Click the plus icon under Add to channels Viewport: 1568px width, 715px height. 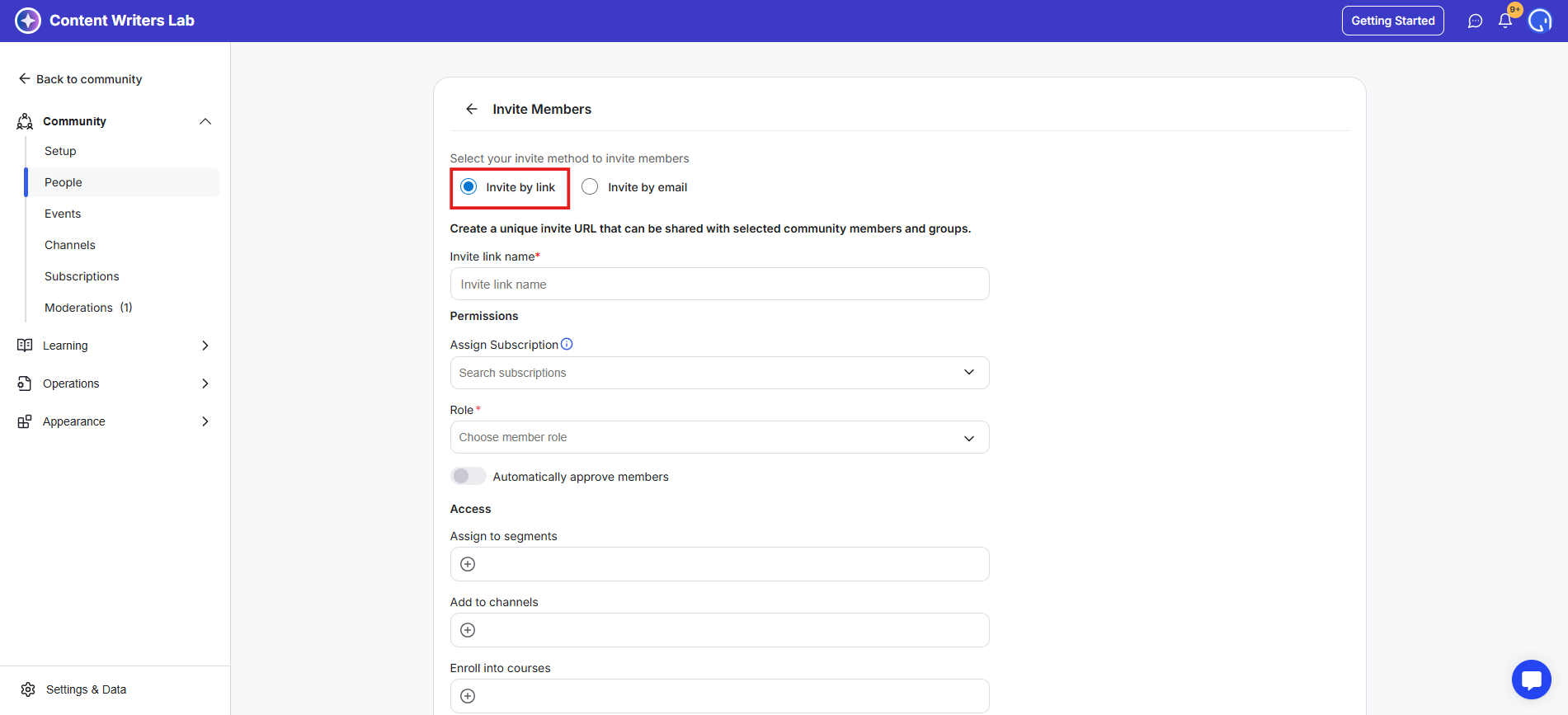[x=468, y=630]
